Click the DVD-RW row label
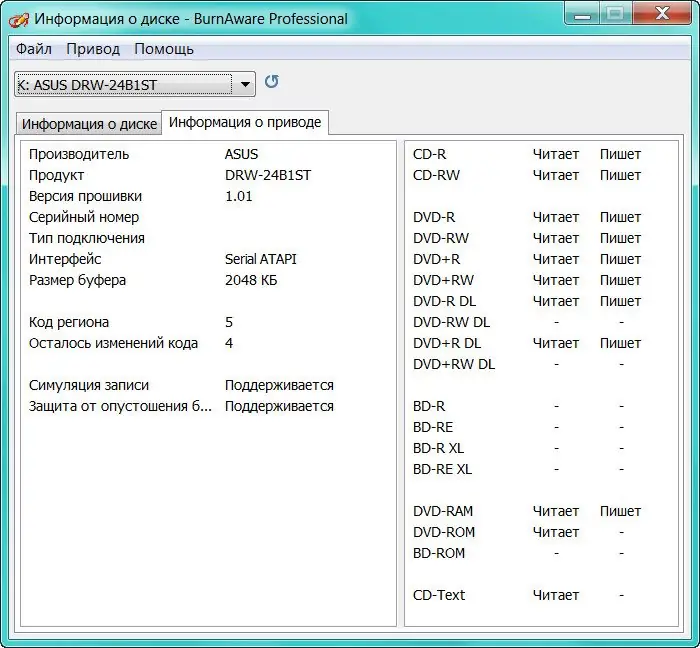 click(x=441, y=238)
